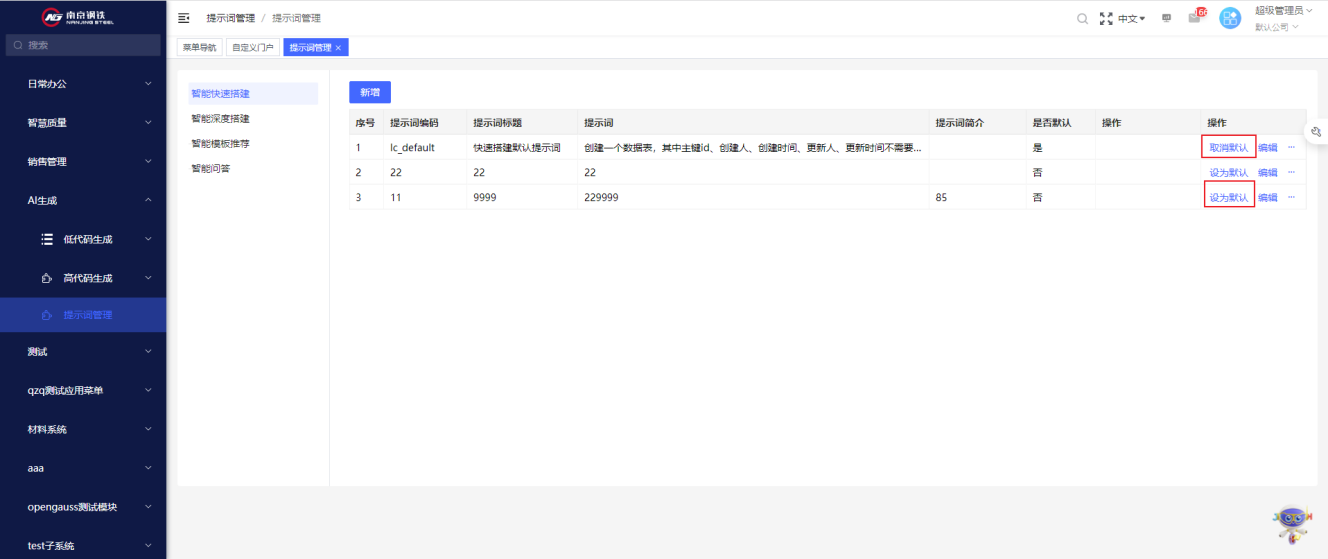Image resolution: width=1328 pixels, height=559 pixels.
Task: Expand the aaa menu
Action: pyautogui.click(x=83, y=468)
